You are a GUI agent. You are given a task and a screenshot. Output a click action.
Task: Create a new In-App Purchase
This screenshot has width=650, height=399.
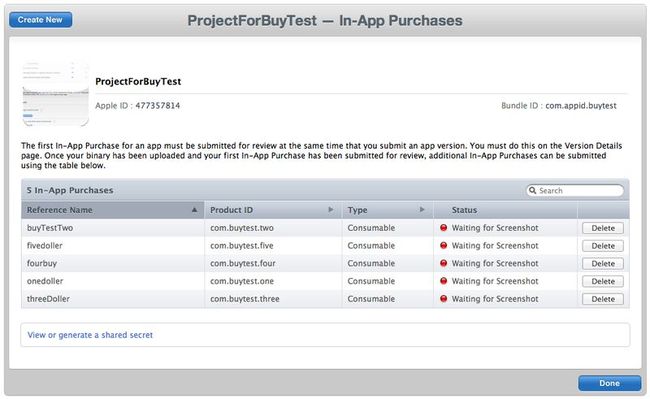[x=40, y=20]
